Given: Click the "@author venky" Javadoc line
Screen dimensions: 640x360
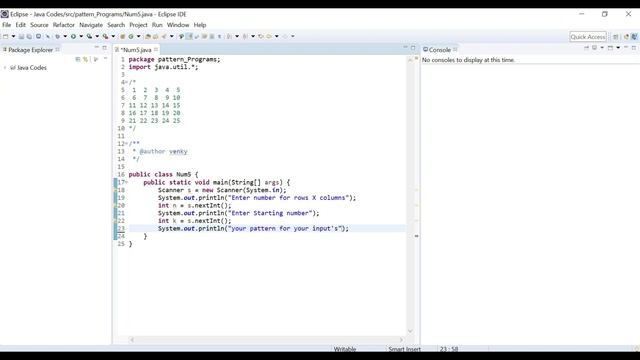Looking at the screenshot, I should pyautogui.click(x=163, y=151).
